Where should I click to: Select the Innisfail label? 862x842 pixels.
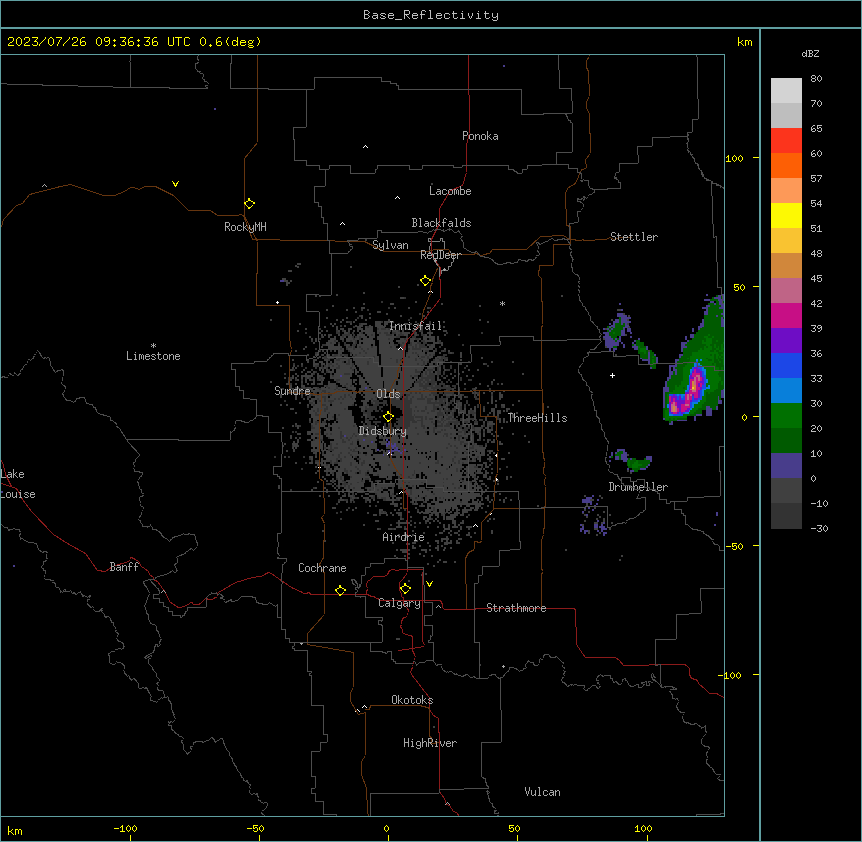coord(416,326)
